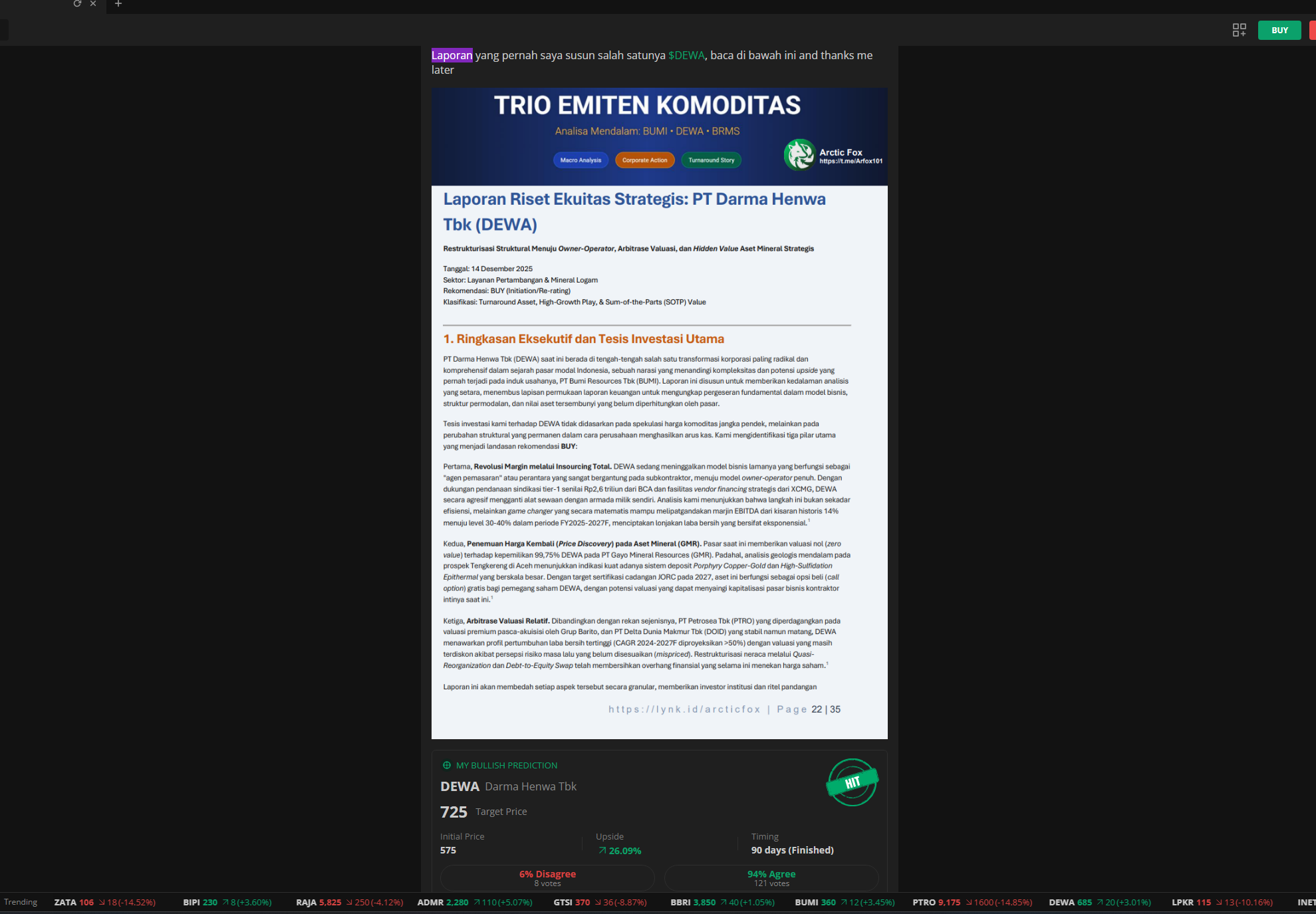Select the Turnaround Story pill
This screenshot has height=914, width=1316.
pos(711,160)
